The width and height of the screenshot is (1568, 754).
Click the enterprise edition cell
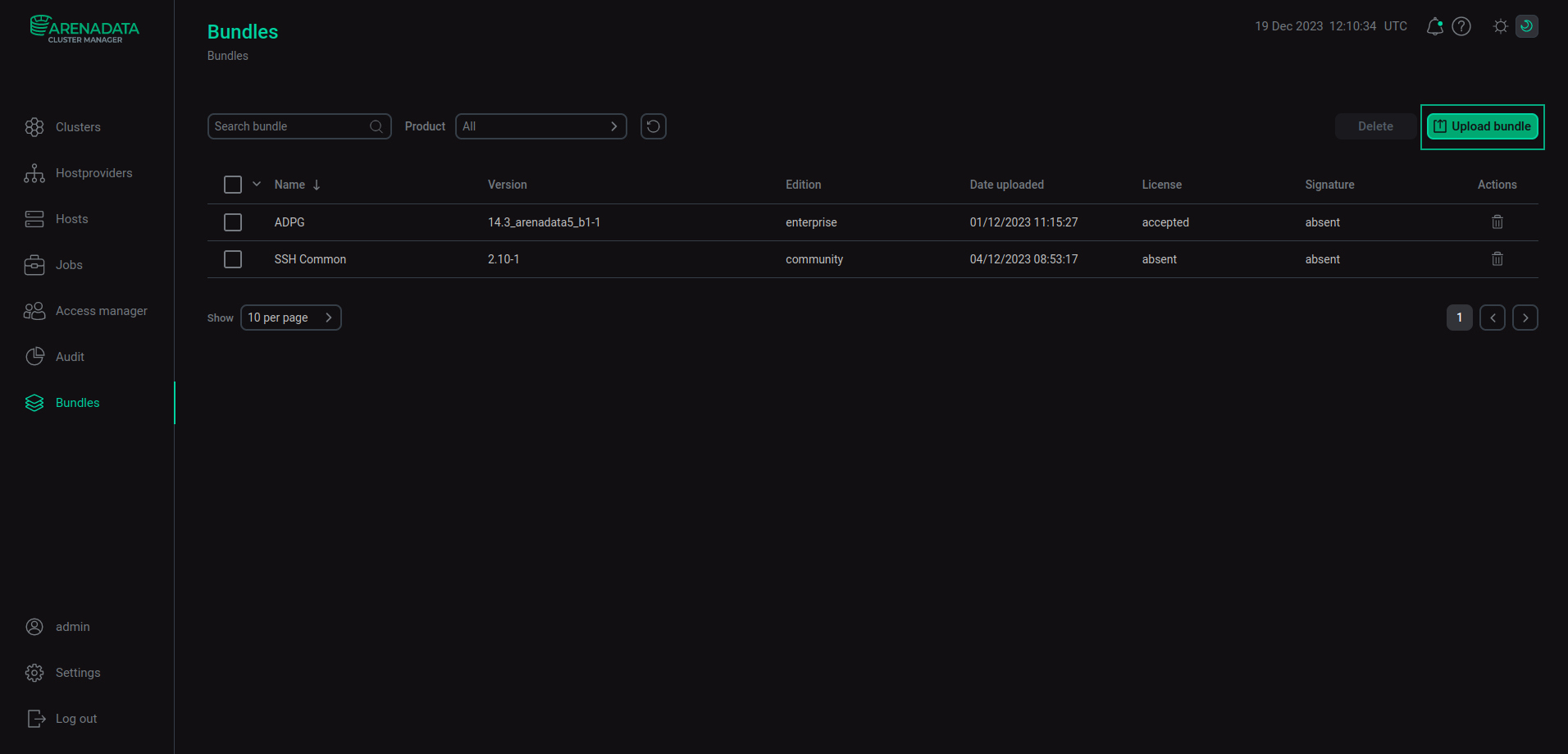811,222
